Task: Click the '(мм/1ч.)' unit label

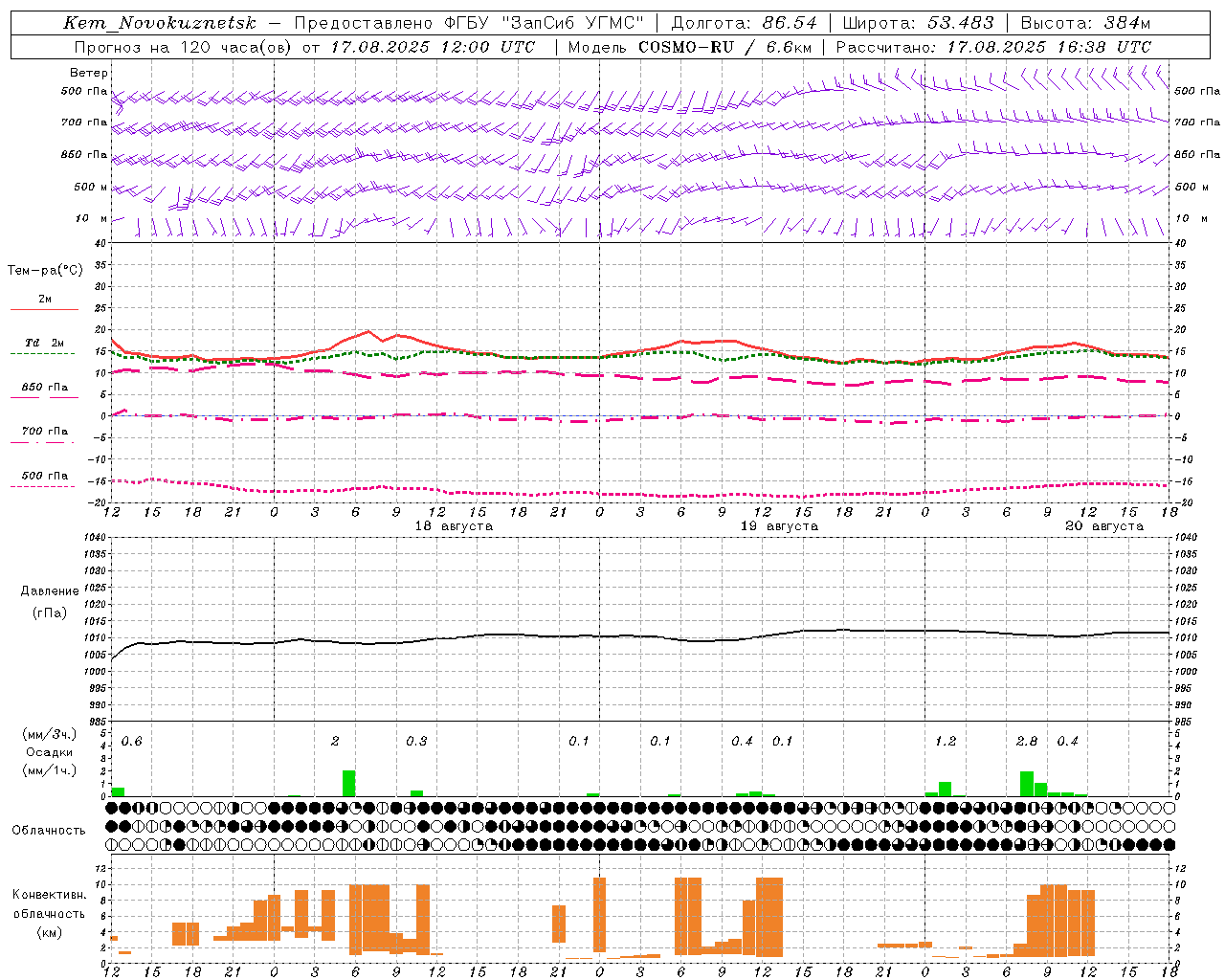Action: tap(50, 770)
